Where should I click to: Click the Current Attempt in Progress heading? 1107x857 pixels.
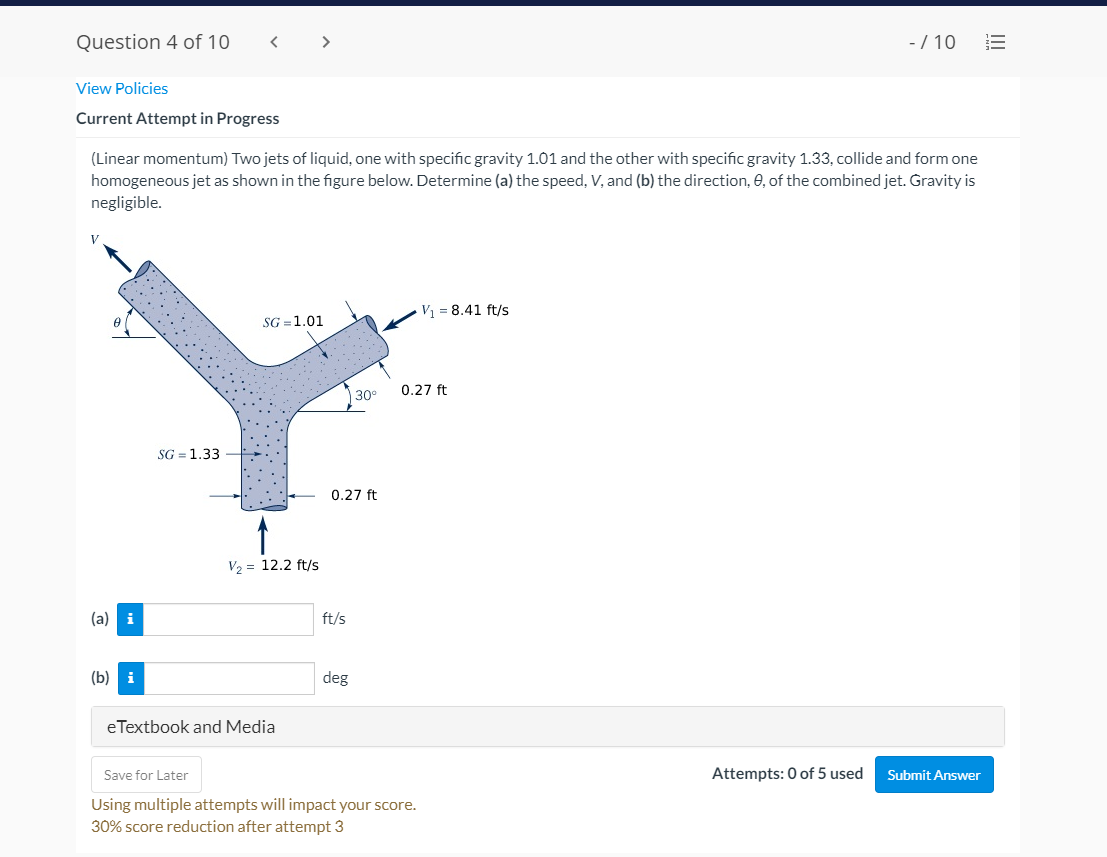[177, 118]
